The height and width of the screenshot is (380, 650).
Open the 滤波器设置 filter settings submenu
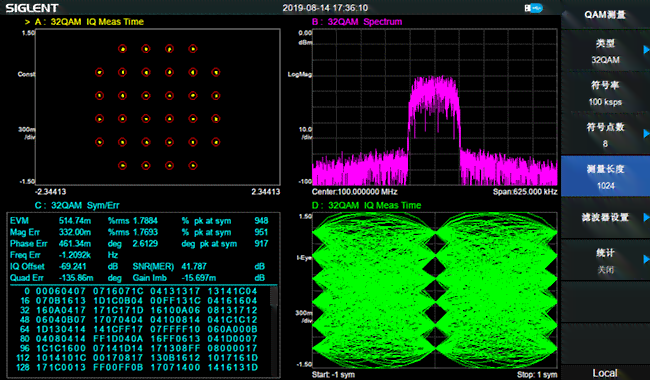pos(605,218)
